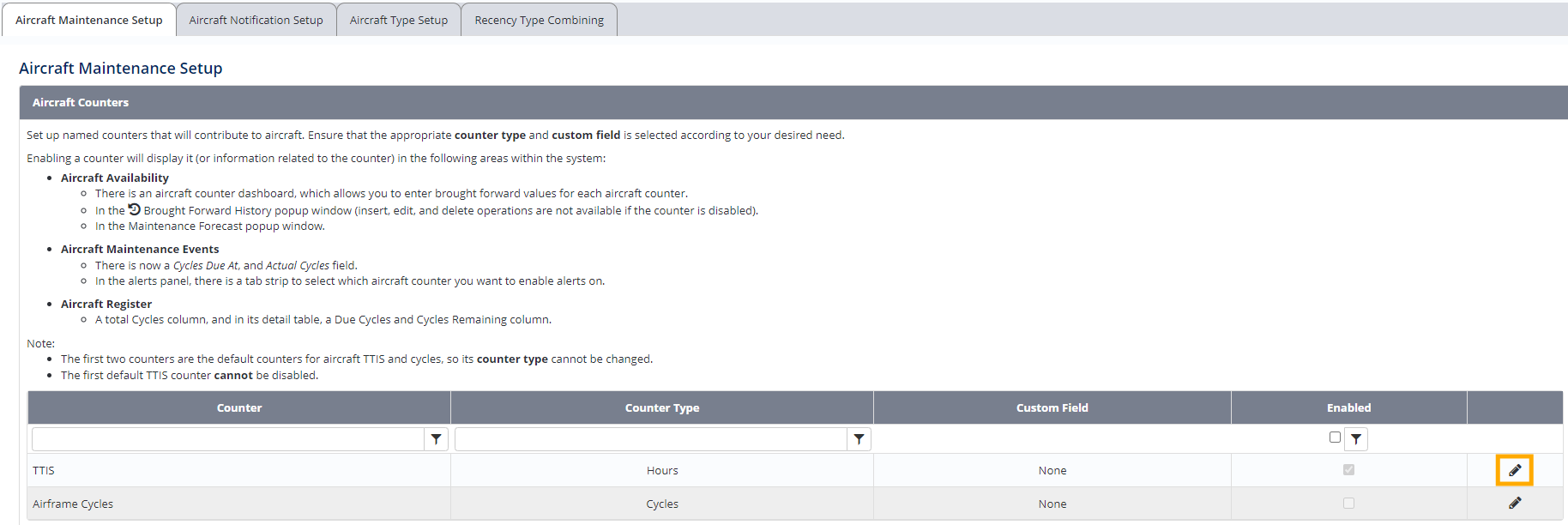1568x525 pixels.
Task: Go to Recency Type Combining tab
Action: click(x=539, y=20)
